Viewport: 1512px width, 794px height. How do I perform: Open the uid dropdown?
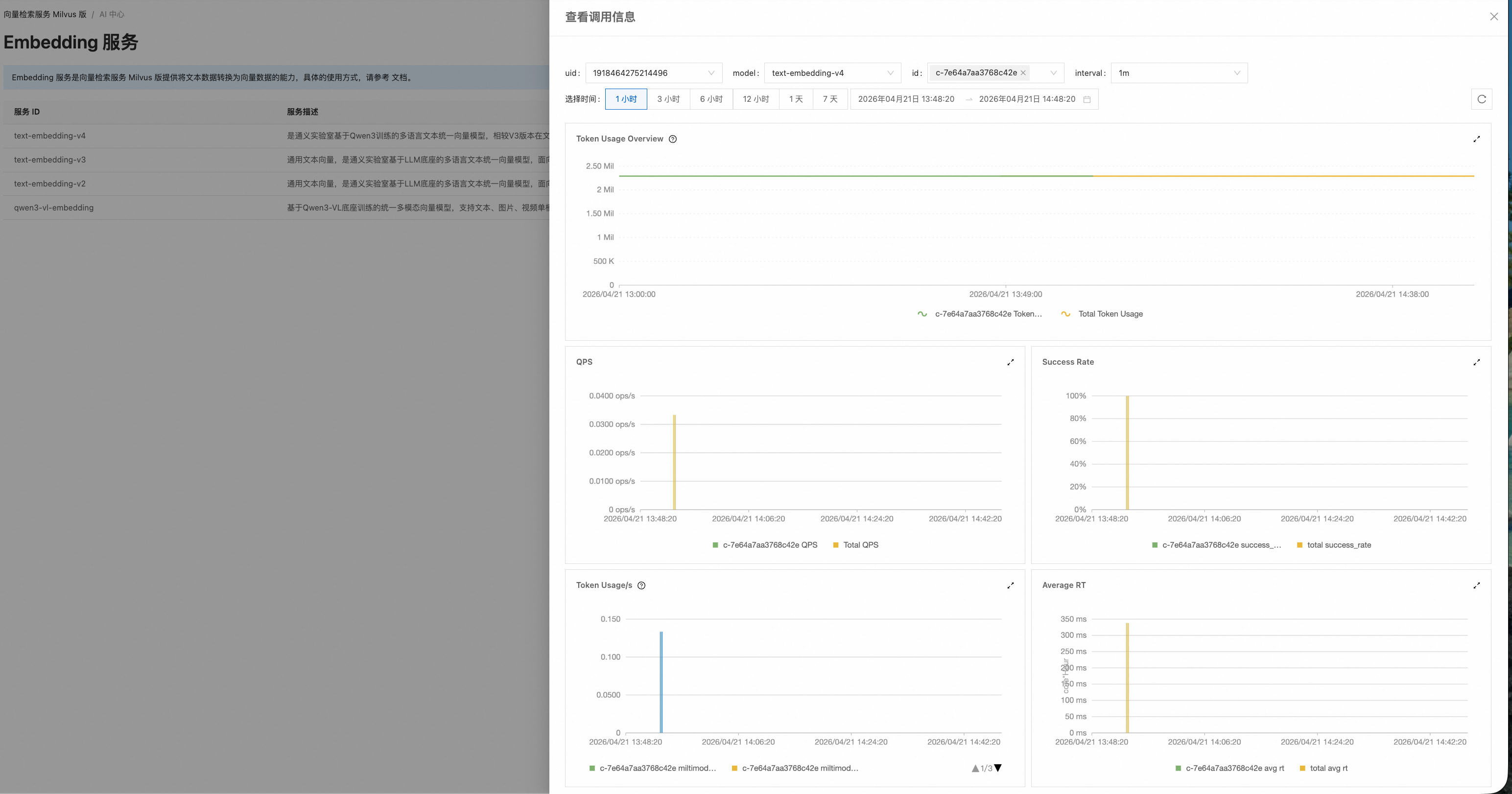point(654,73)
